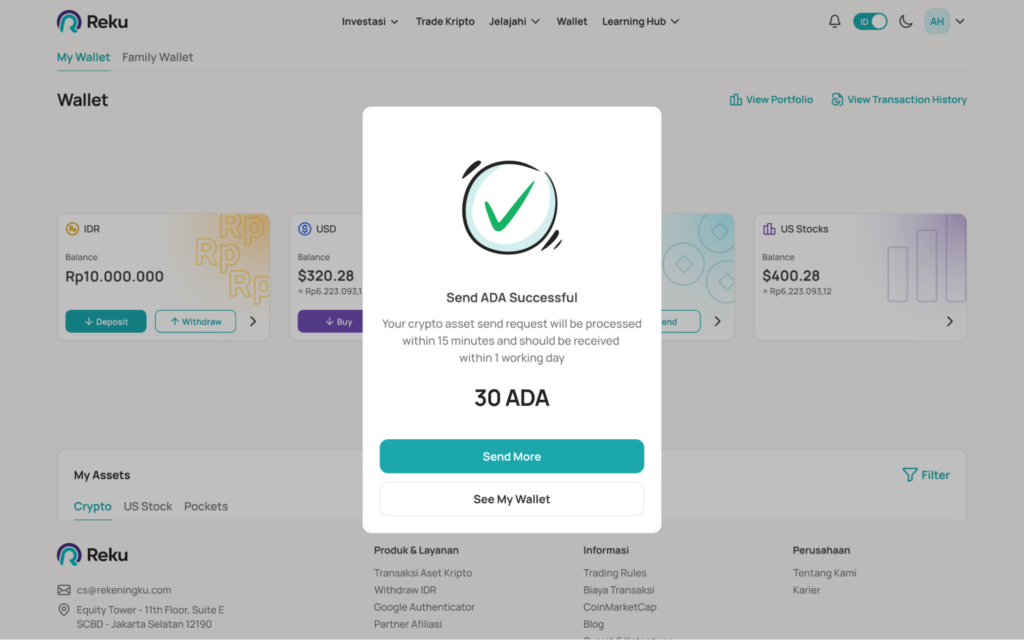Screen dimensions: 1024x640
Task: Click the USD dollar coin icon
Action: click(x=305, y=229)
